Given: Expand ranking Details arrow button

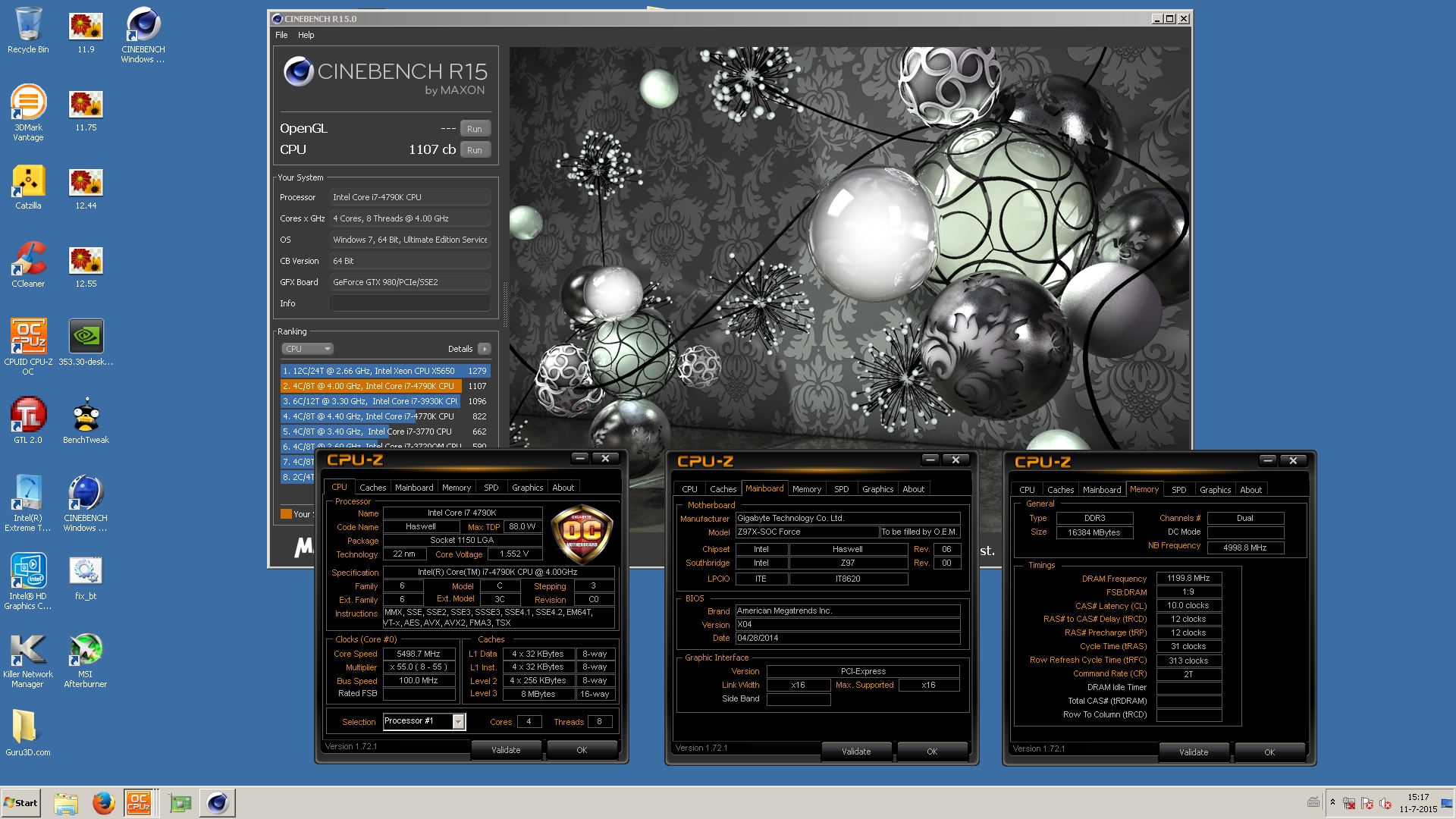Looking at the screenshot, I should coord(485,349).
